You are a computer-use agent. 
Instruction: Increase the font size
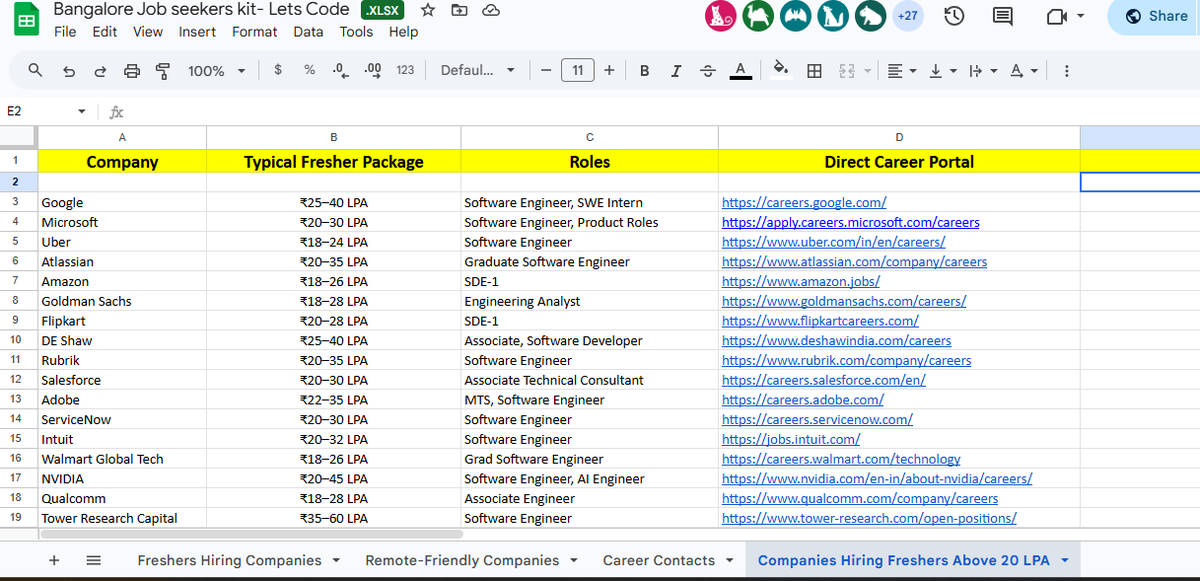coord(609,70)
